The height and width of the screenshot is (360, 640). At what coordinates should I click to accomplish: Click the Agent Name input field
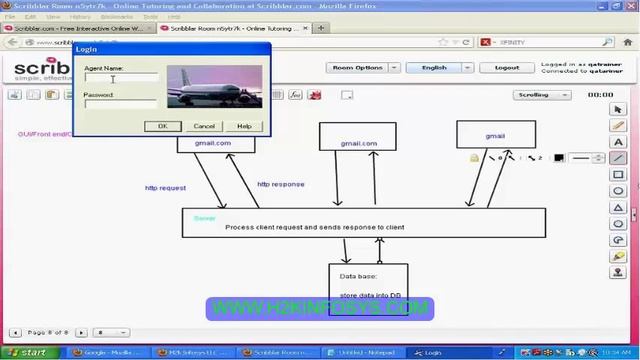pyautogui.click(x=121, y=78)
